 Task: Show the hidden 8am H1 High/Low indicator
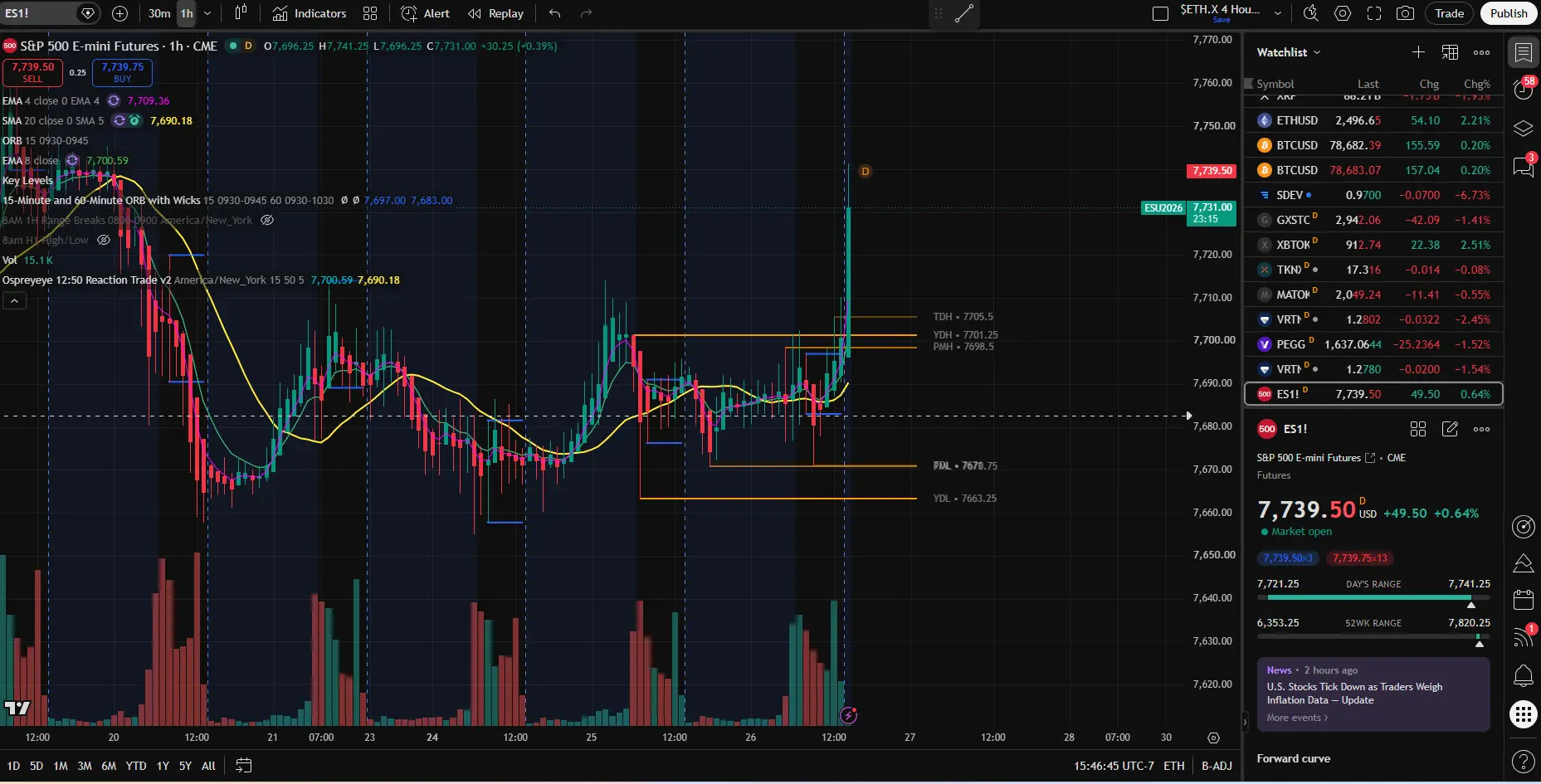pyautogui.click(x=104, y=241)
